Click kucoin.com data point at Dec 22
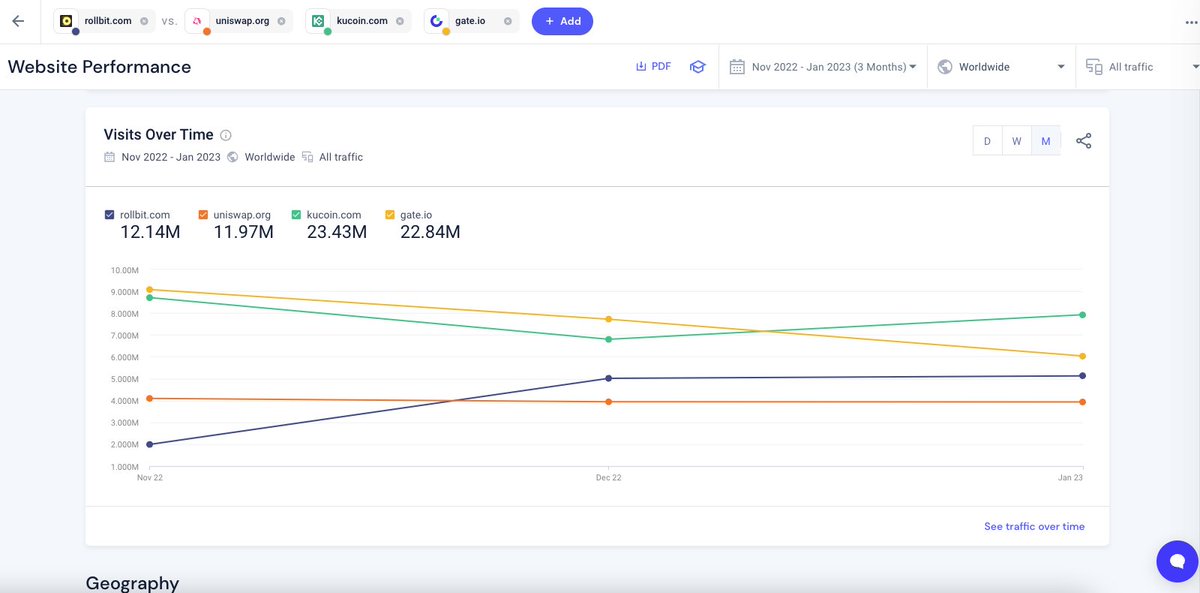1200x593 pixels. [x=609, y=339]
